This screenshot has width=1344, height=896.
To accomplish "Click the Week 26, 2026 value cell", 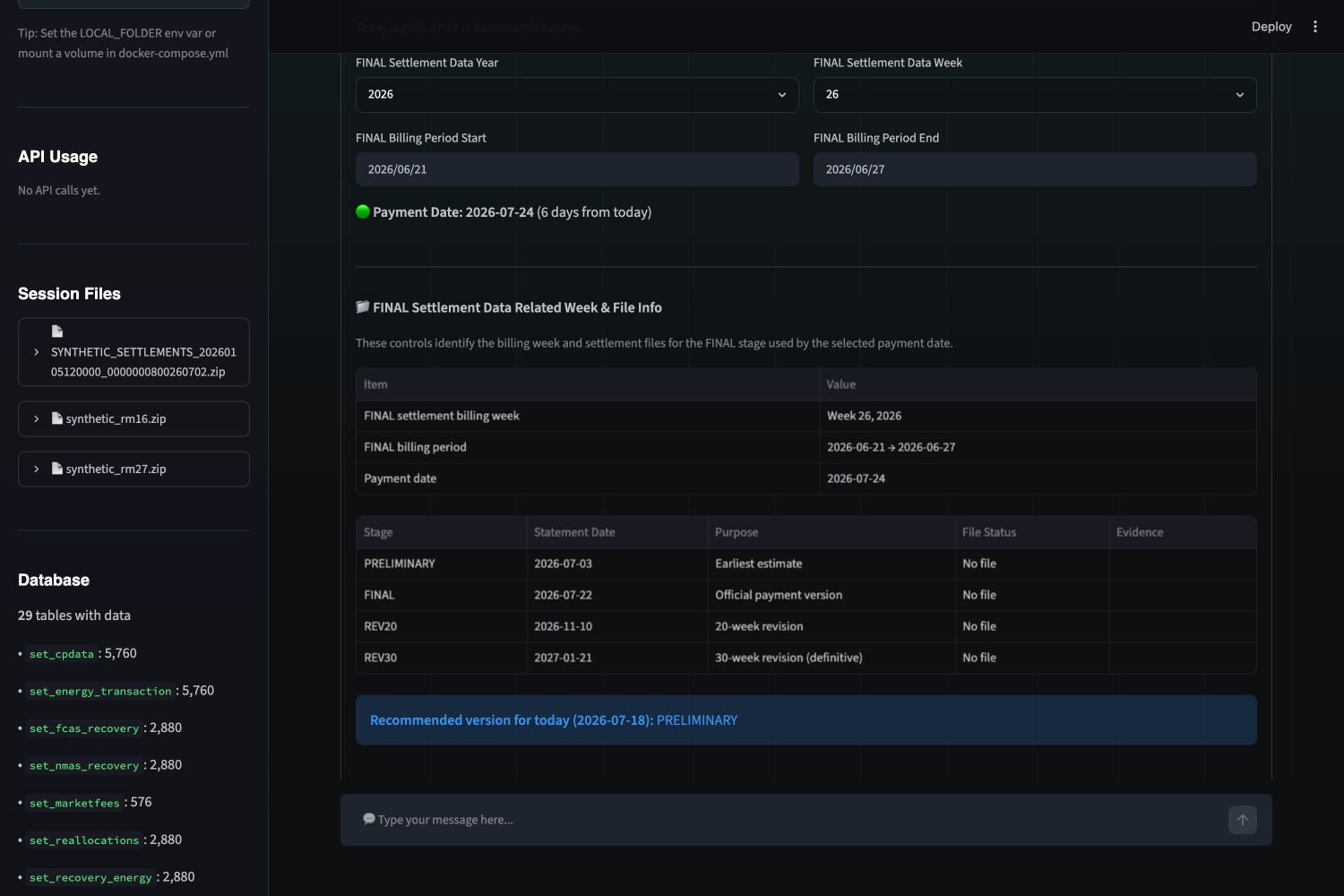I will [1038, 416].
